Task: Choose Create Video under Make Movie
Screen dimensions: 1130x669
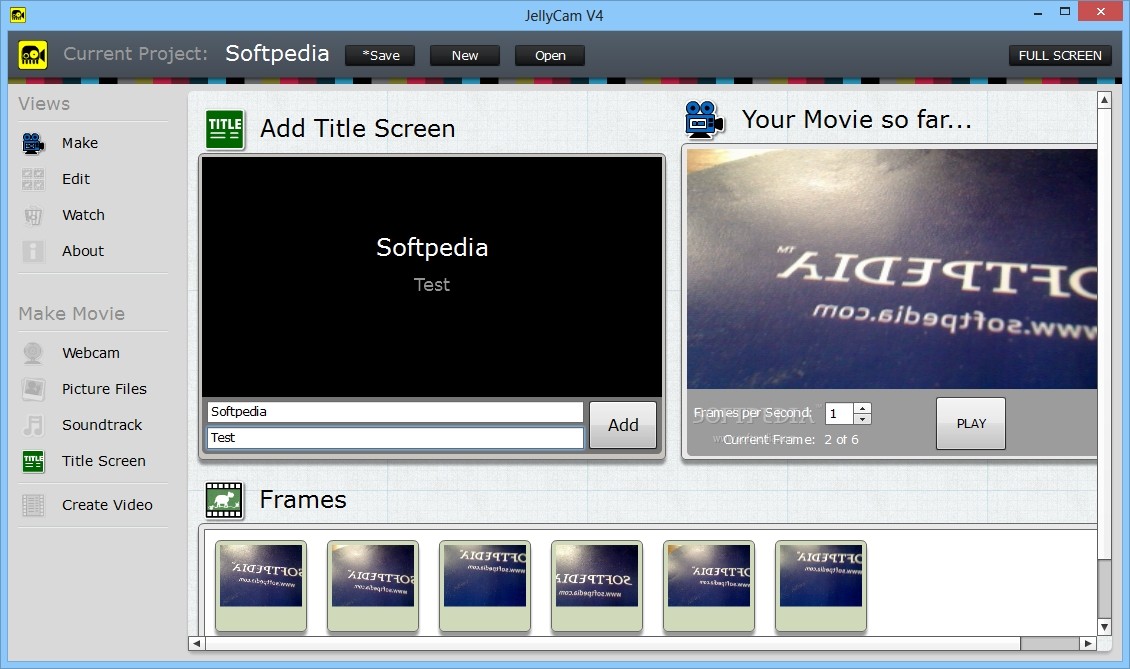Action: click(x=107, y=505)
